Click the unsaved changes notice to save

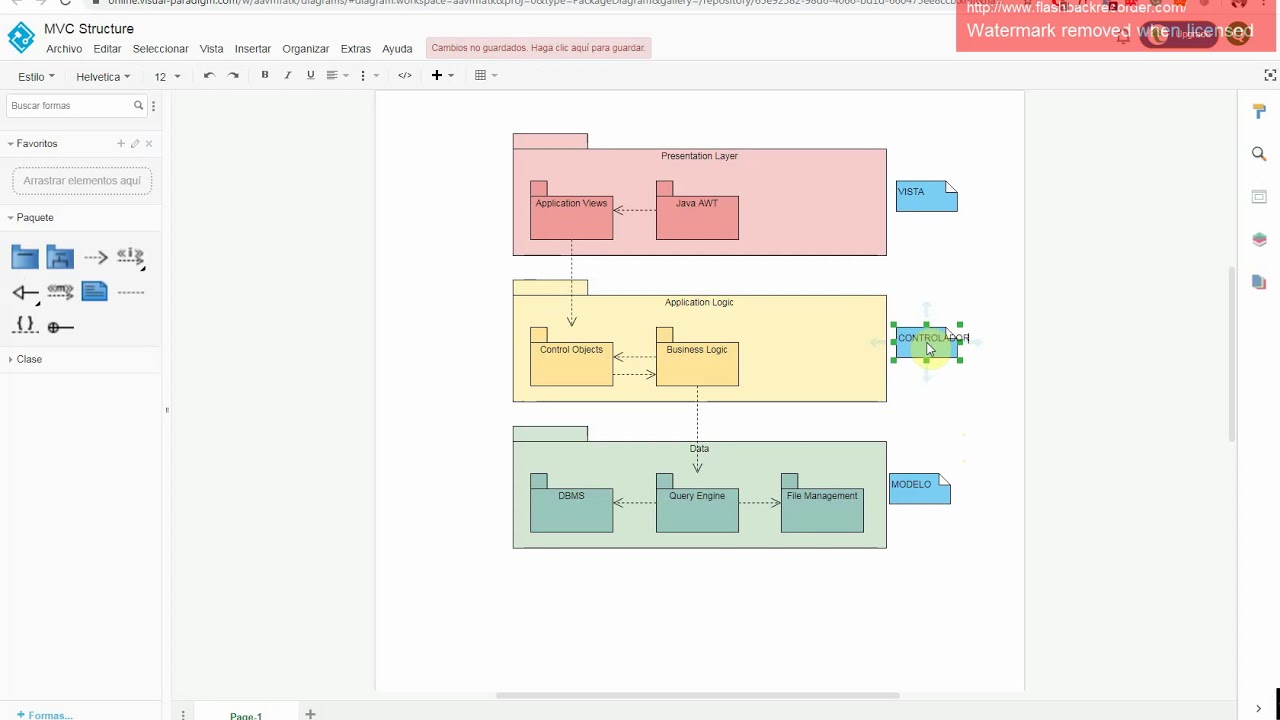click(x=538, y=48)
